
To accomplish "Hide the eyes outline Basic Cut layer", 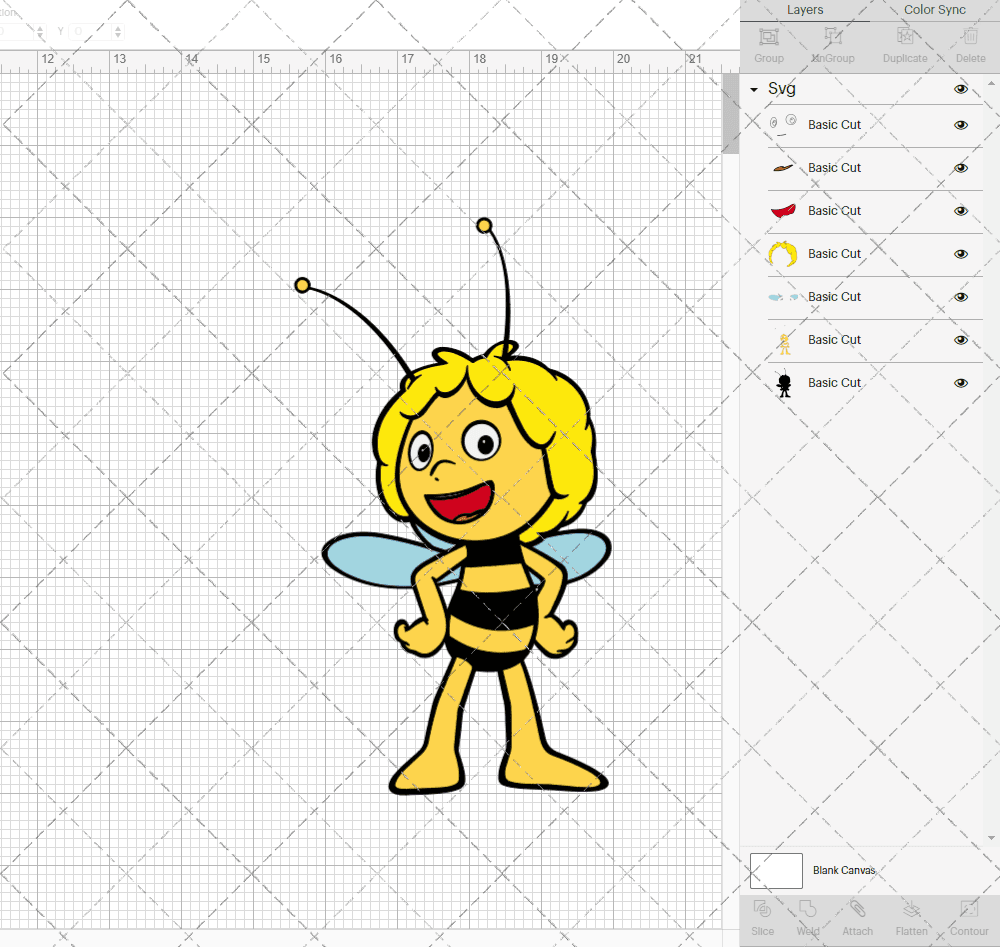I will click(960, 125).
